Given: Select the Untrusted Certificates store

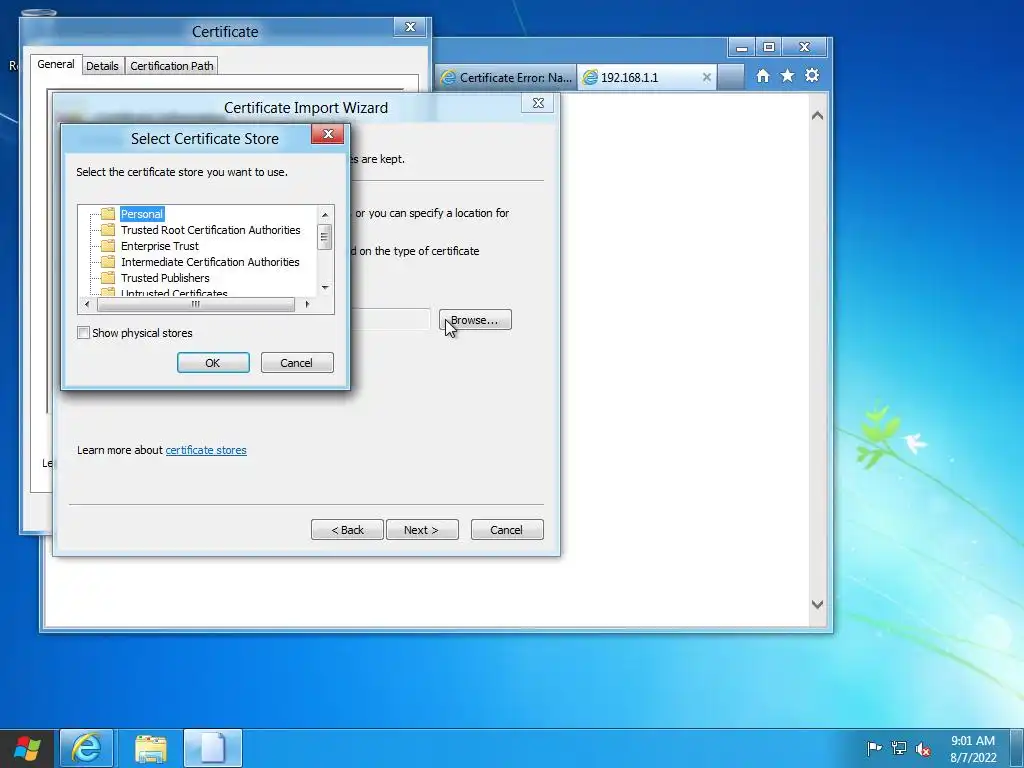Looking at the screenshot, I should click(x=174, y=293).
